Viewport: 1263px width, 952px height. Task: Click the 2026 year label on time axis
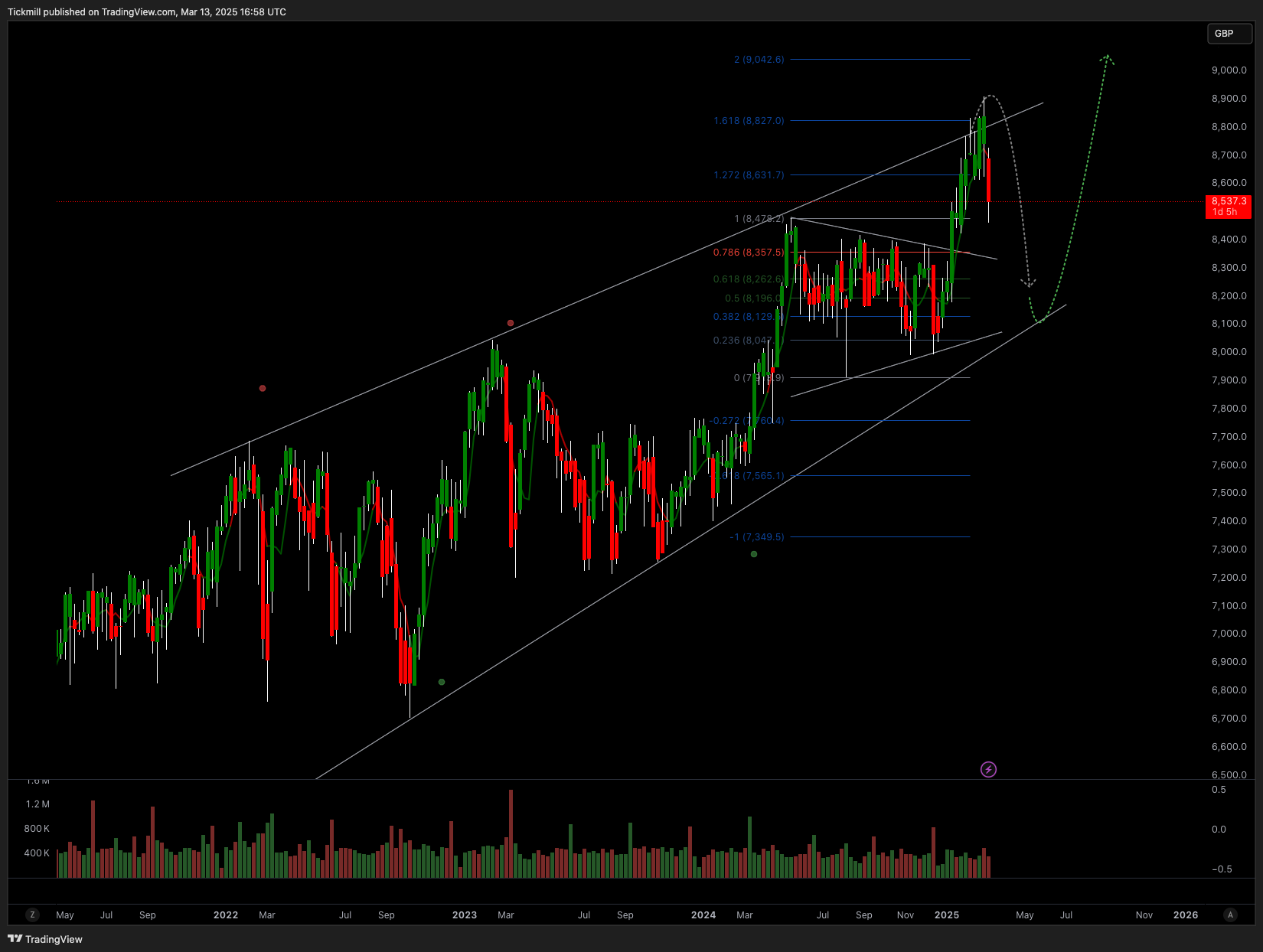pos(1186,915)
